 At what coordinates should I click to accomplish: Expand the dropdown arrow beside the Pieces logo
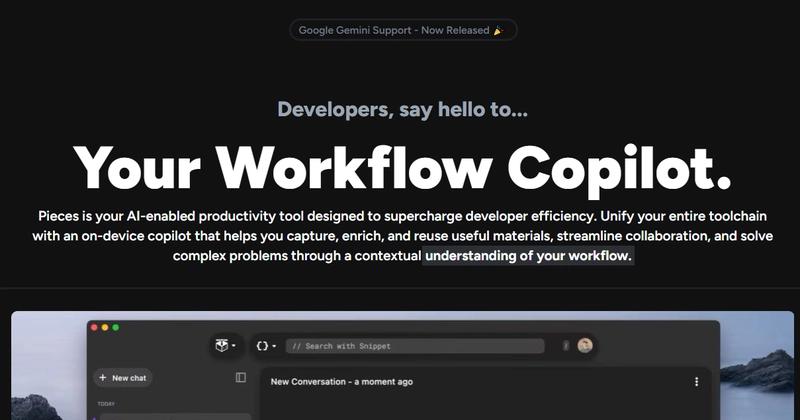tap(234, 345)
